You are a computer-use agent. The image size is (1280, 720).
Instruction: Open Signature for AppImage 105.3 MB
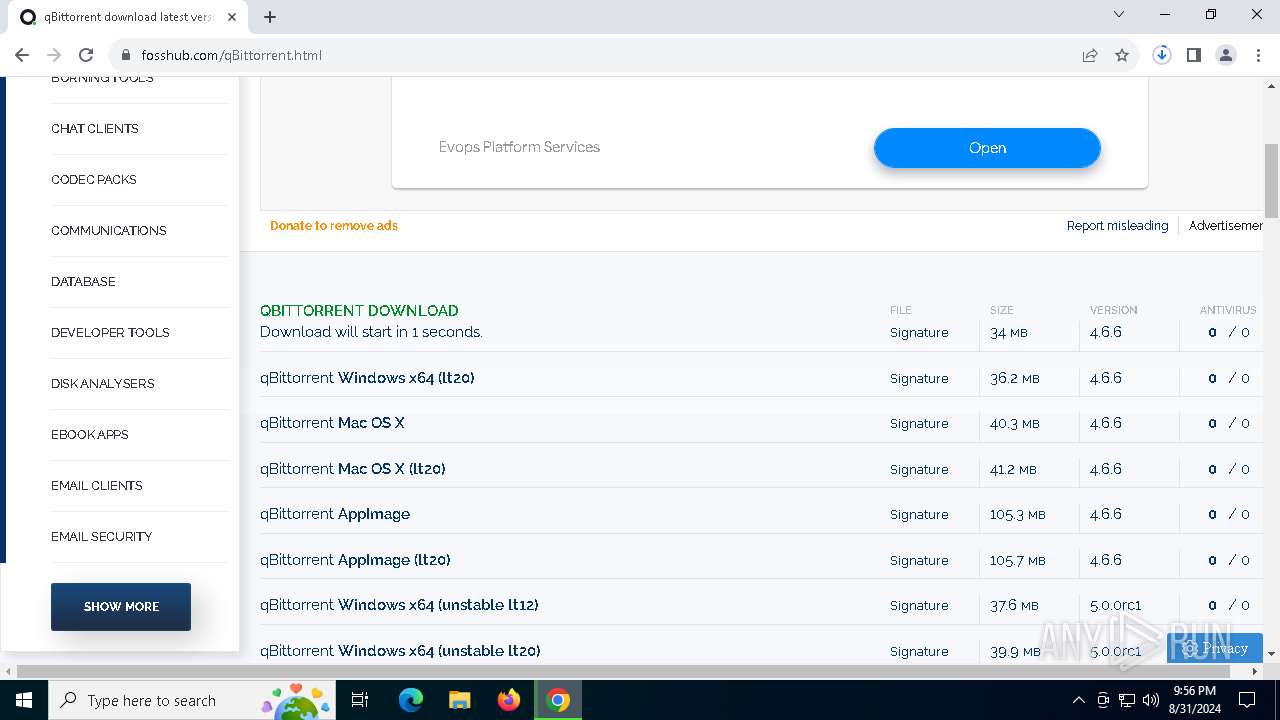click(x=919, y=515)
